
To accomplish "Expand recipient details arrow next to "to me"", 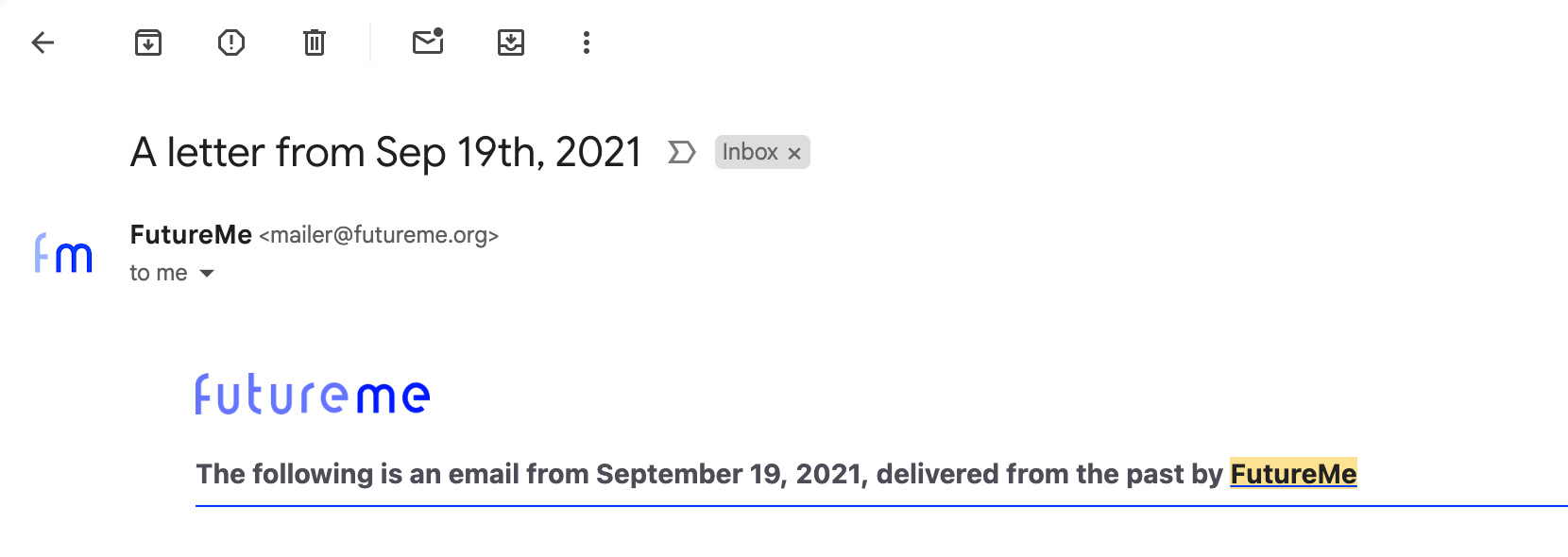I will coord(207,274).
